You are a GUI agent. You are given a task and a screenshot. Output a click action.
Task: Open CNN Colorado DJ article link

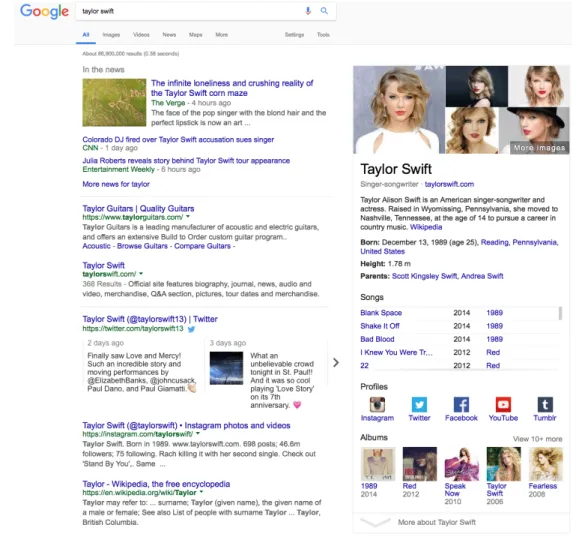point(178,140)
